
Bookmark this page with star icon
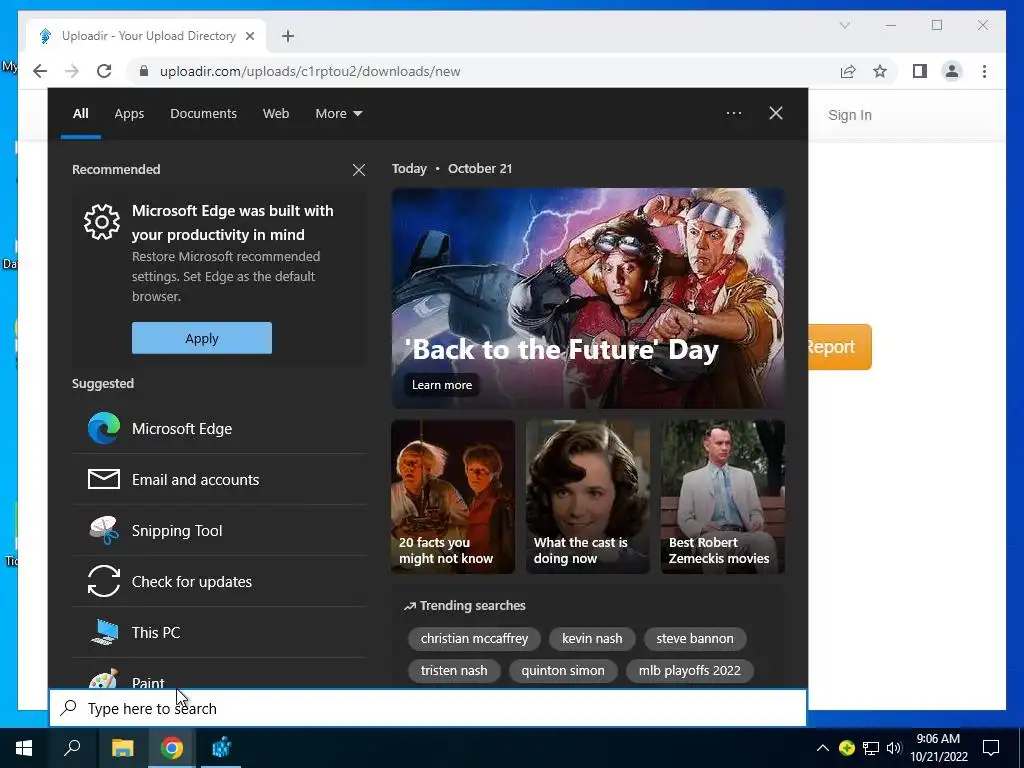[880, 71]
